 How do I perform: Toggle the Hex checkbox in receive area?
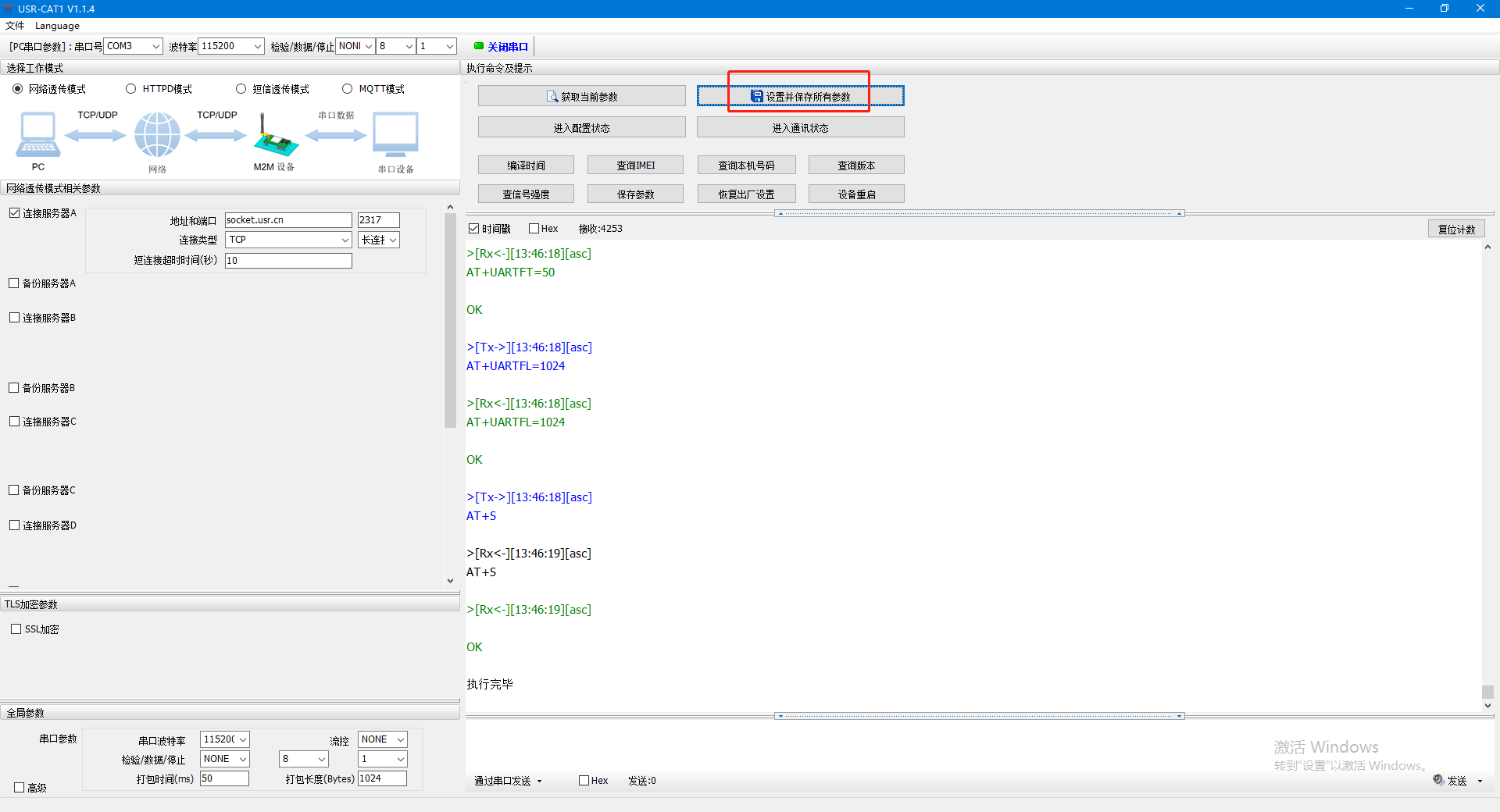pyautogui.click(x=534, y=229)
